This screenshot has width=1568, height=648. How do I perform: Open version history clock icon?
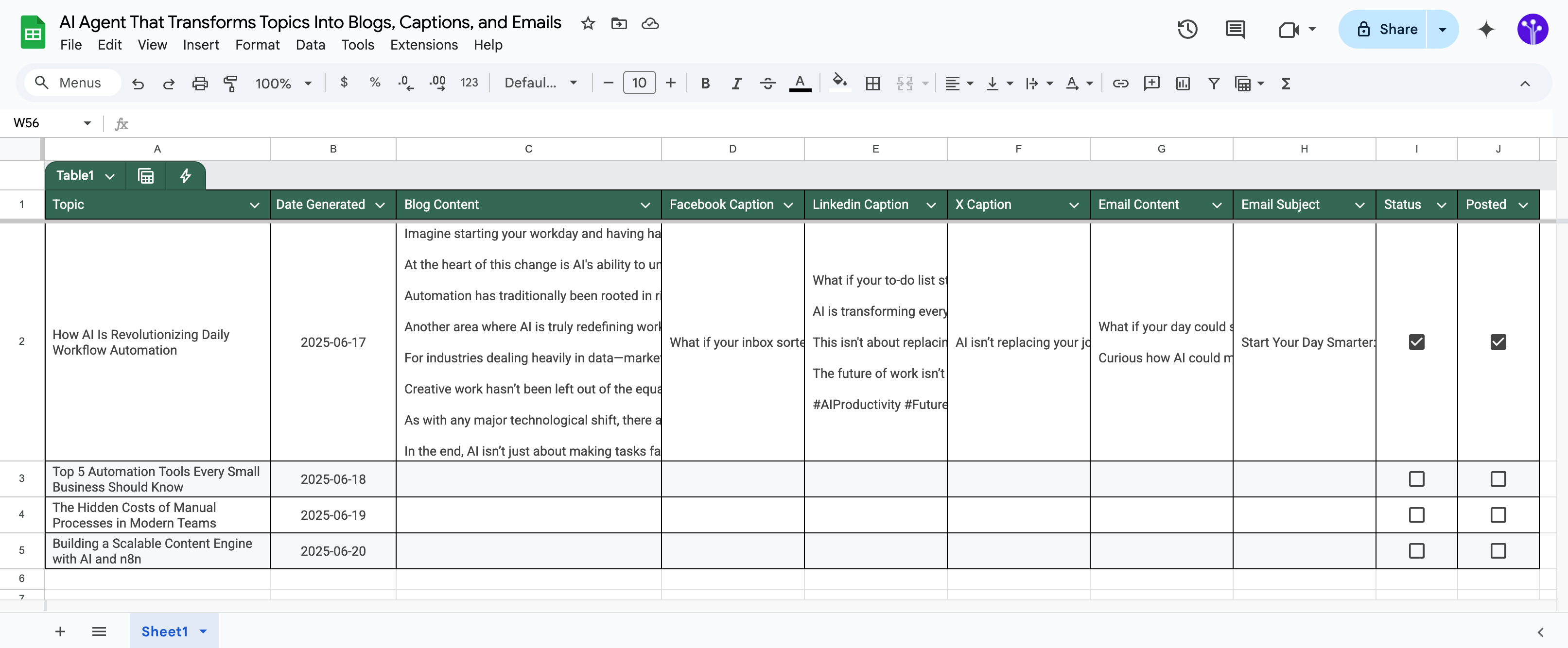pos(1187,29)
